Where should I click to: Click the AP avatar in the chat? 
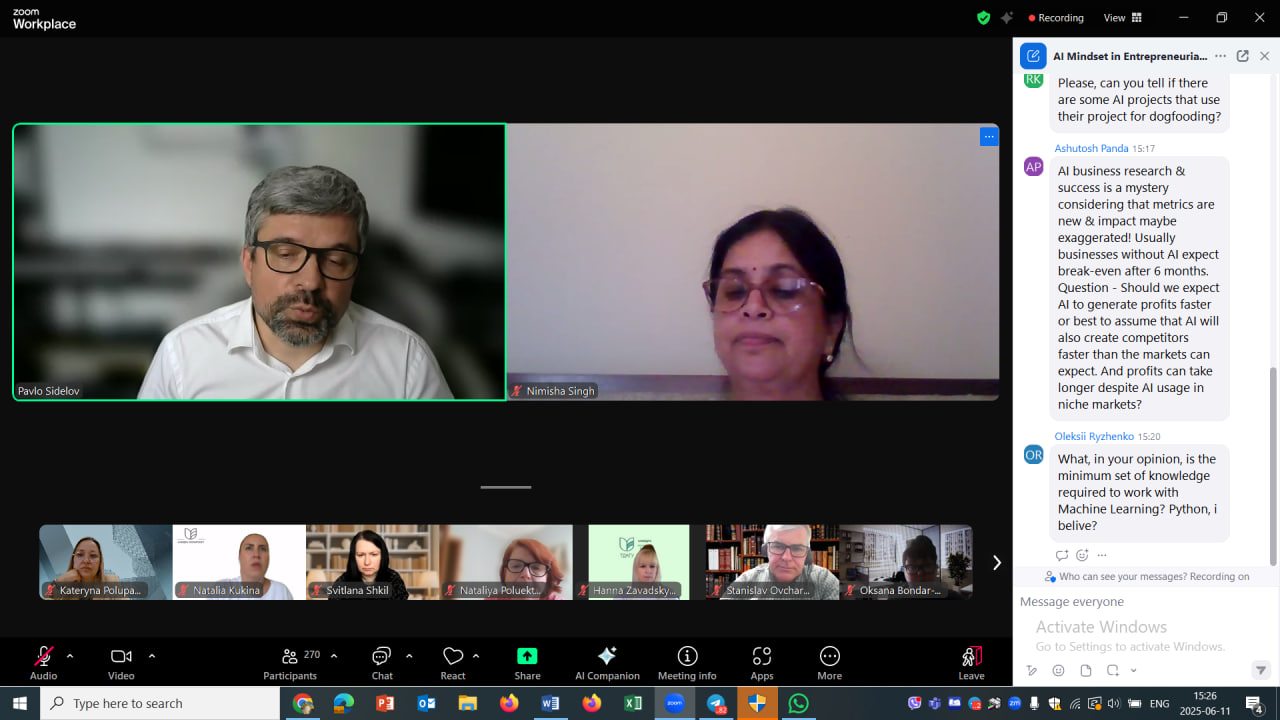pos(1033,166)
